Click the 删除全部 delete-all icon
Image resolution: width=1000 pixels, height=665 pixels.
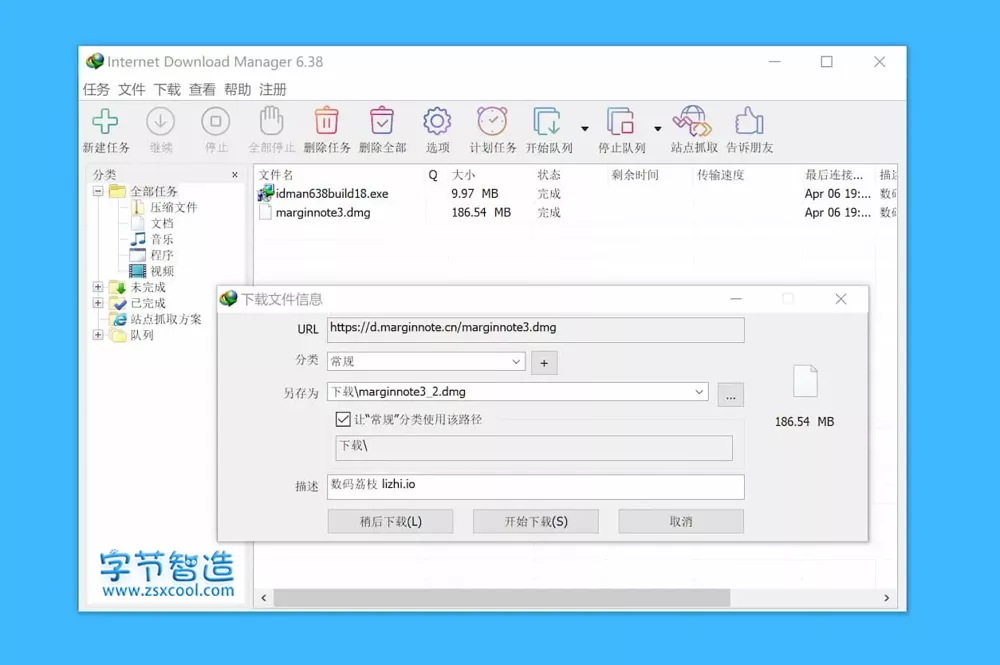[382, 121]
